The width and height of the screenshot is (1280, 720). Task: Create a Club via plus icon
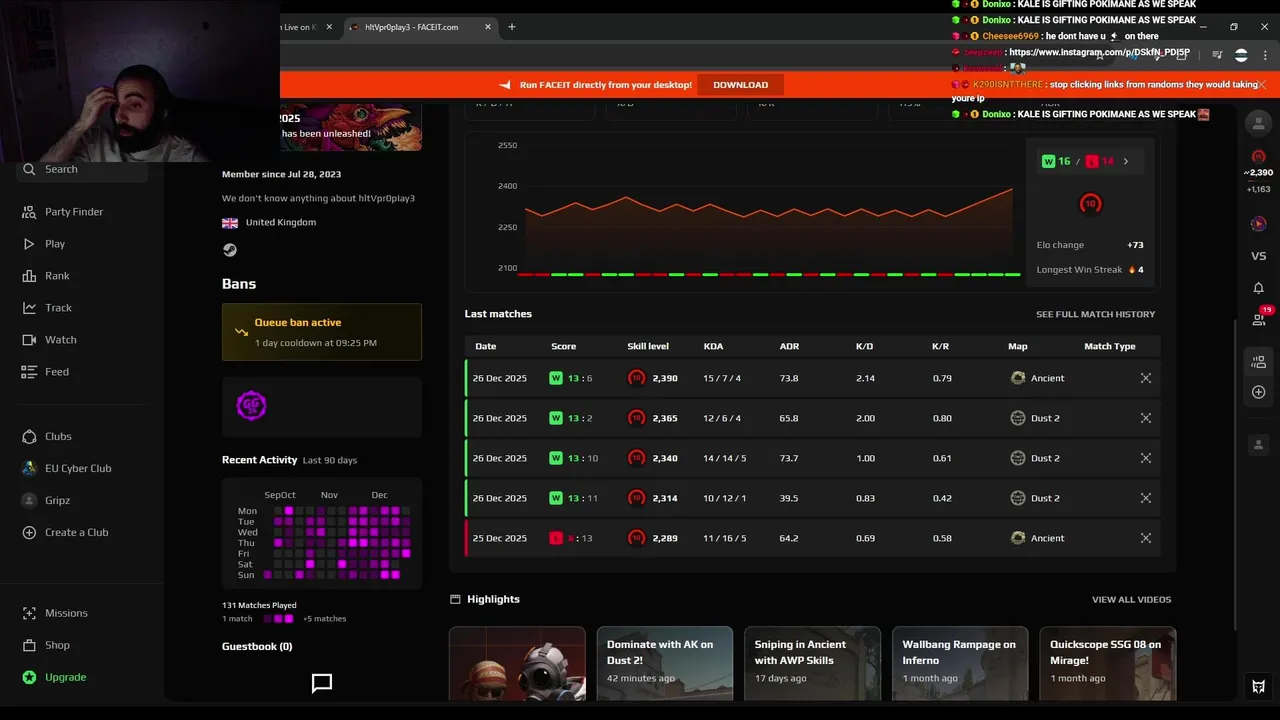click(x=29, y=532)
